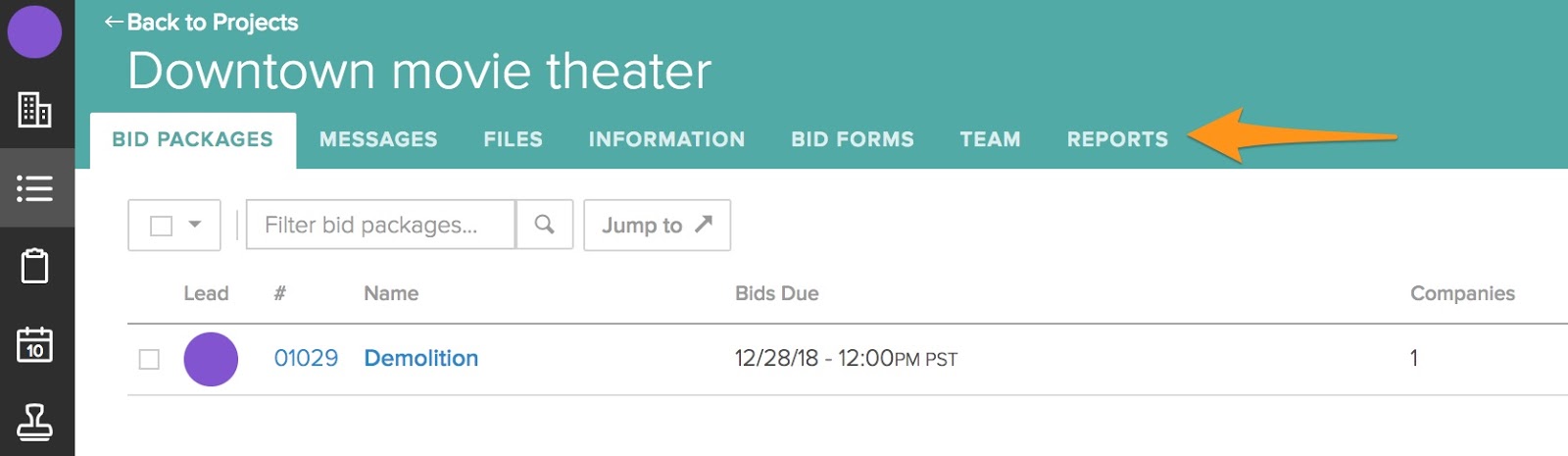This screenshot has height=456, width=1568.
Task: Click the magnifier search button
Action: pos(545,225)
